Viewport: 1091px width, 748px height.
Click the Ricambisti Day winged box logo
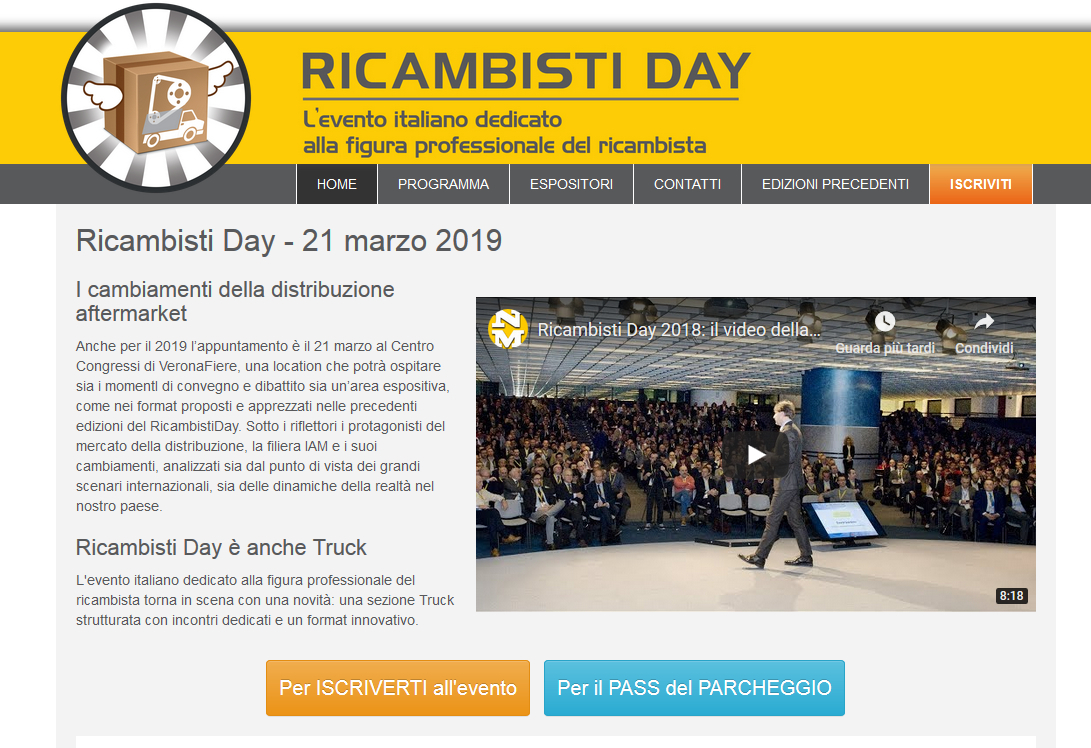coord(156,97)
